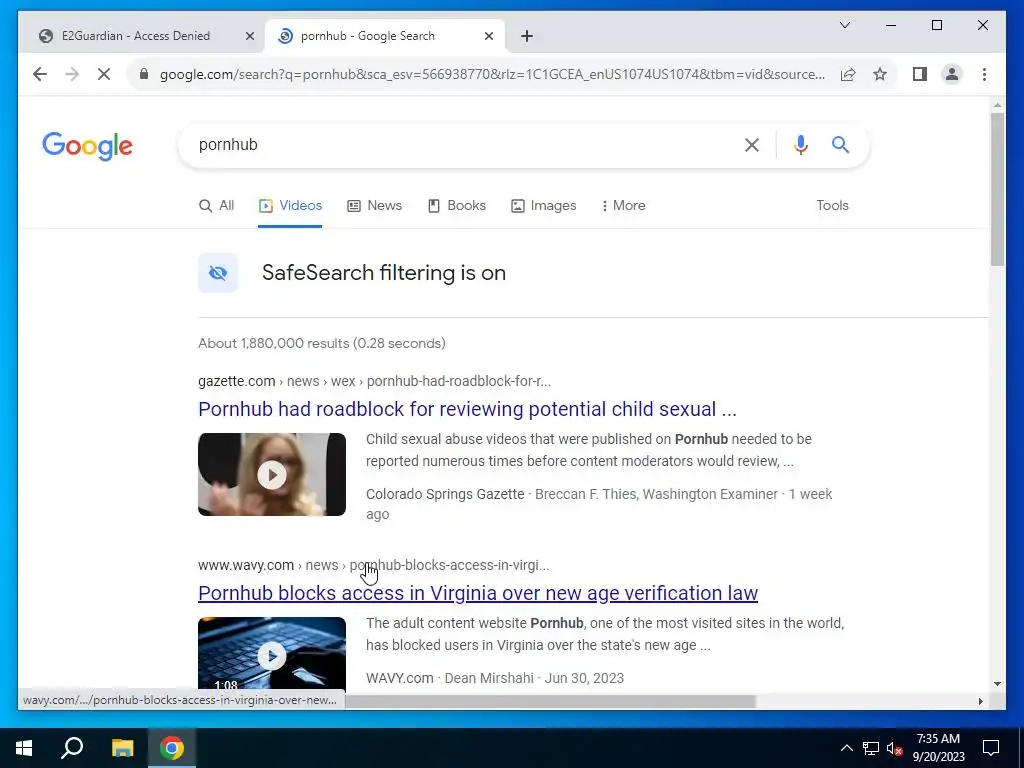Image resolution: width=1024 pixels, height=768 pixels.
Task: Open a new tab
Action: pyautogui.click(x=527, y=36)
